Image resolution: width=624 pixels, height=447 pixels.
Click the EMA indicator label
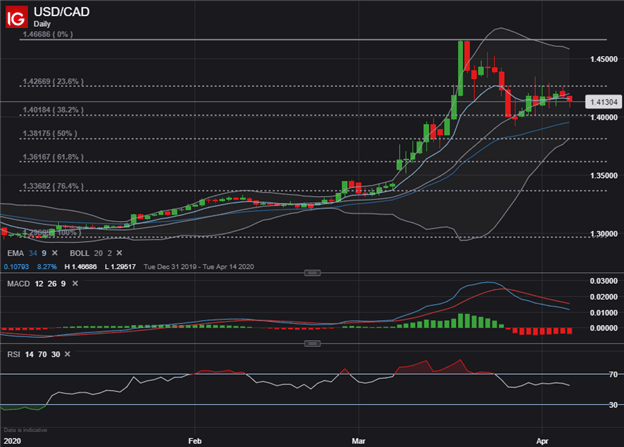pyautogui.click(x=16, y=253)
